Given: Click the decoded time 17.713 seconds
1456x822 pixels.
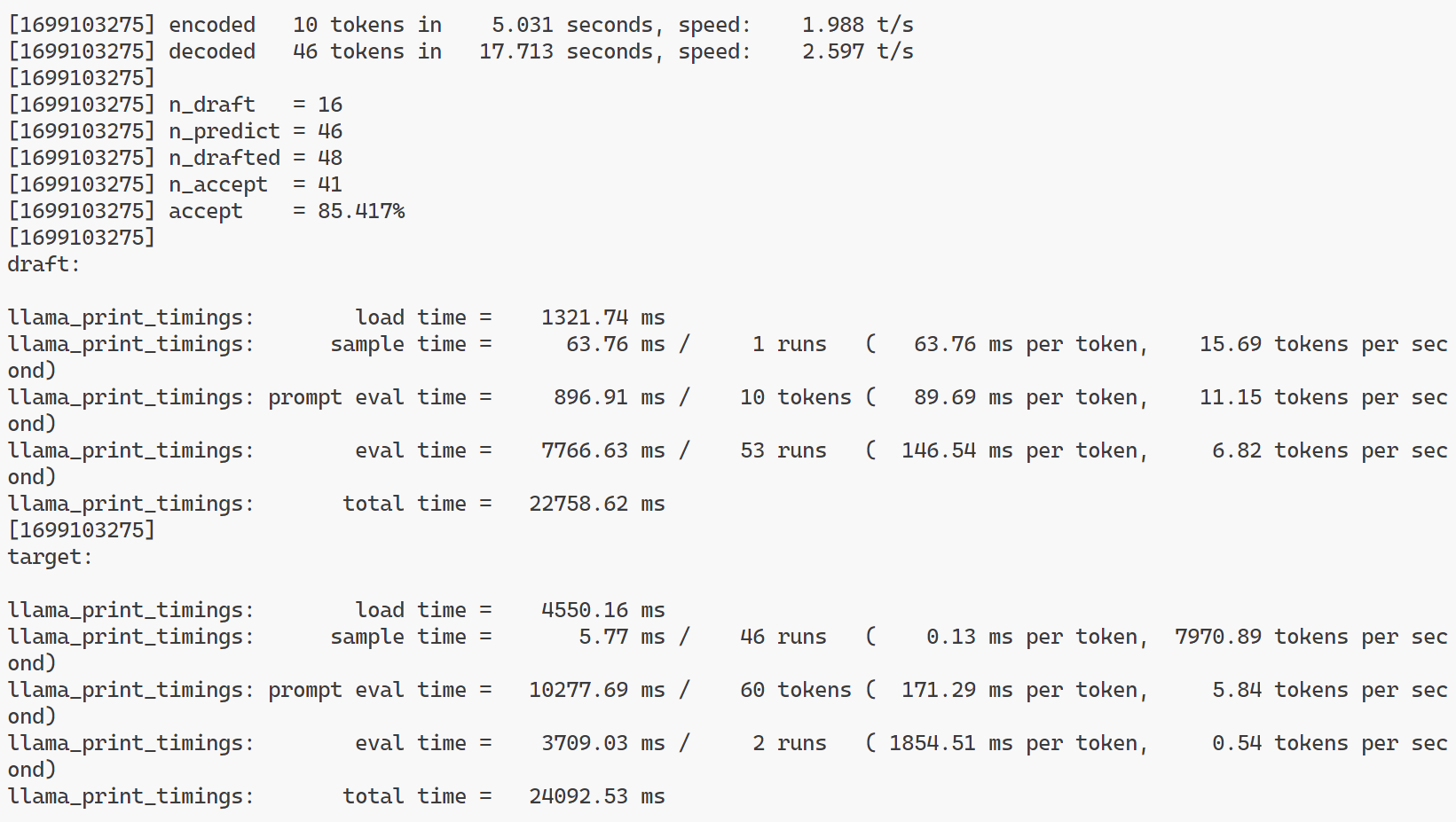Looking at the screenshot, I should 516,51.
